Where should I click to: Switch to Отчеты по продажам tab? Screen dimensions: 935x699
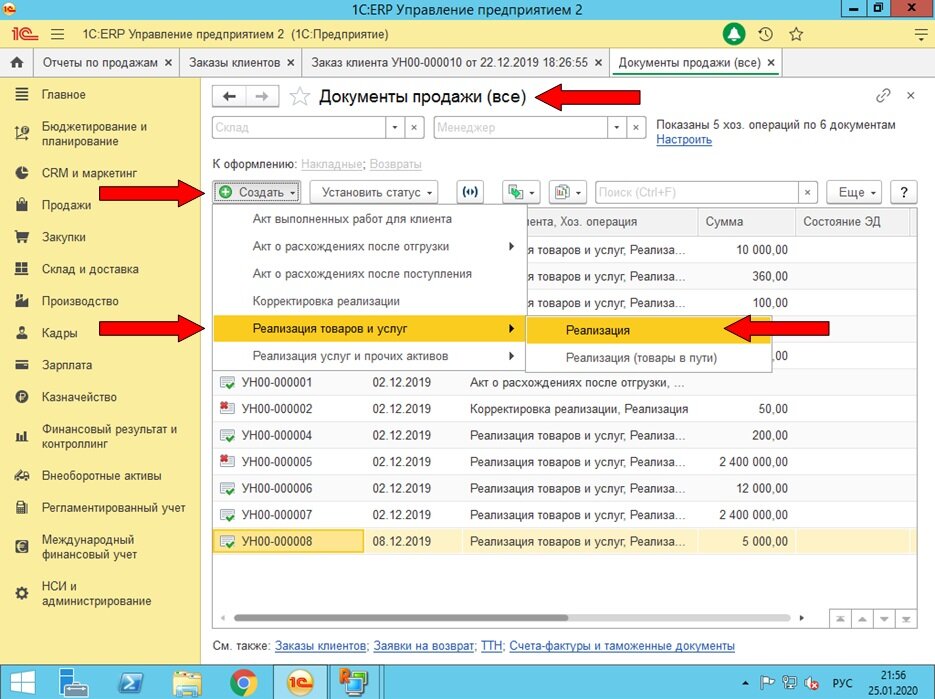100,62
